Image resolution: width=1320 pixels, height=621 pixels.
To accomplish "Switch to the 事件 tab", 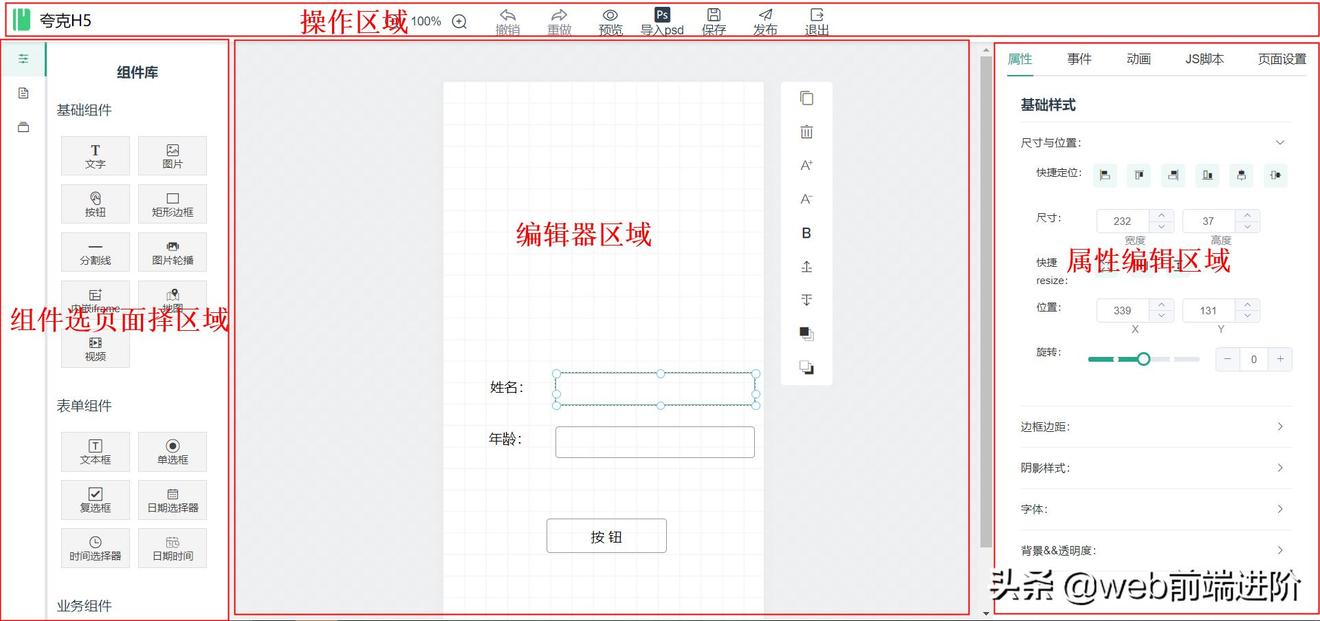I will [x=1079, y=59].
